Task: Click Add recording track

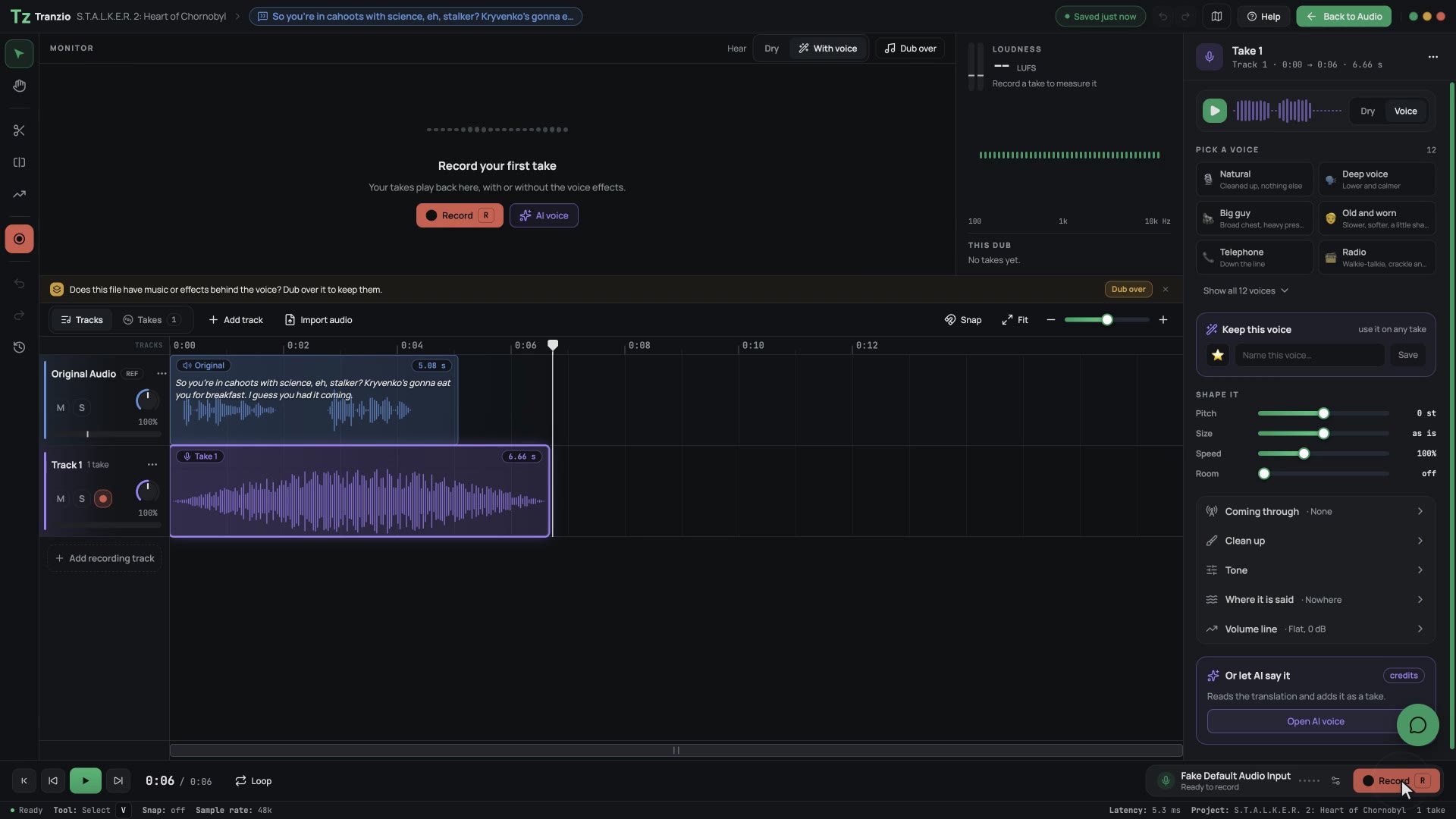Action: [104, 559]
